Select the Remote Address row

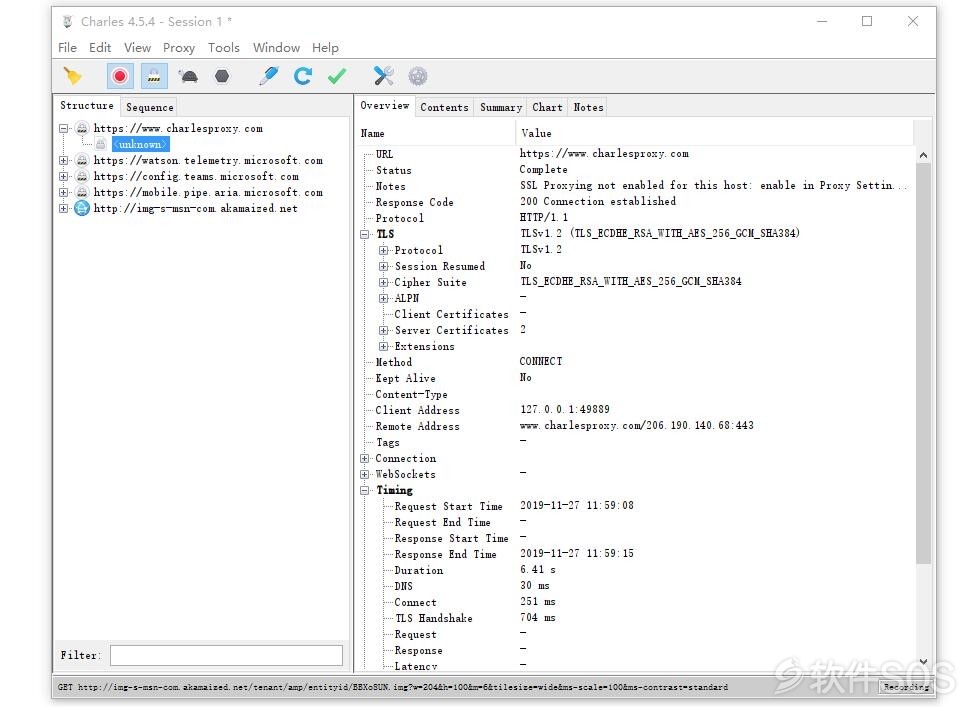click(635, 426)
